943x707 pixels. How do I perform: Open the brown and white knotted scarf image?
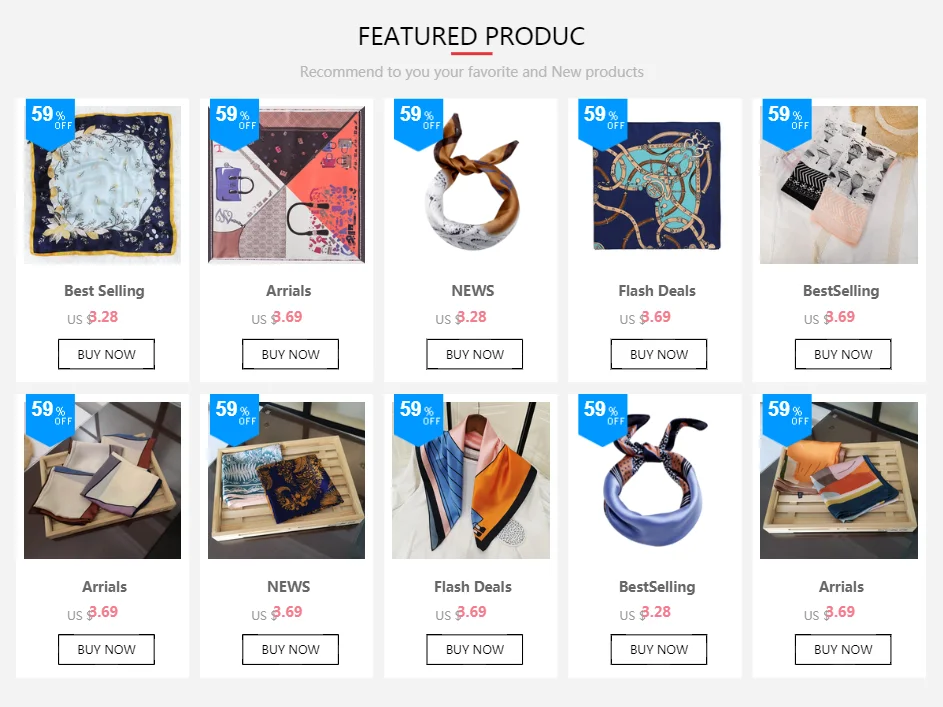tap(471, 185)
